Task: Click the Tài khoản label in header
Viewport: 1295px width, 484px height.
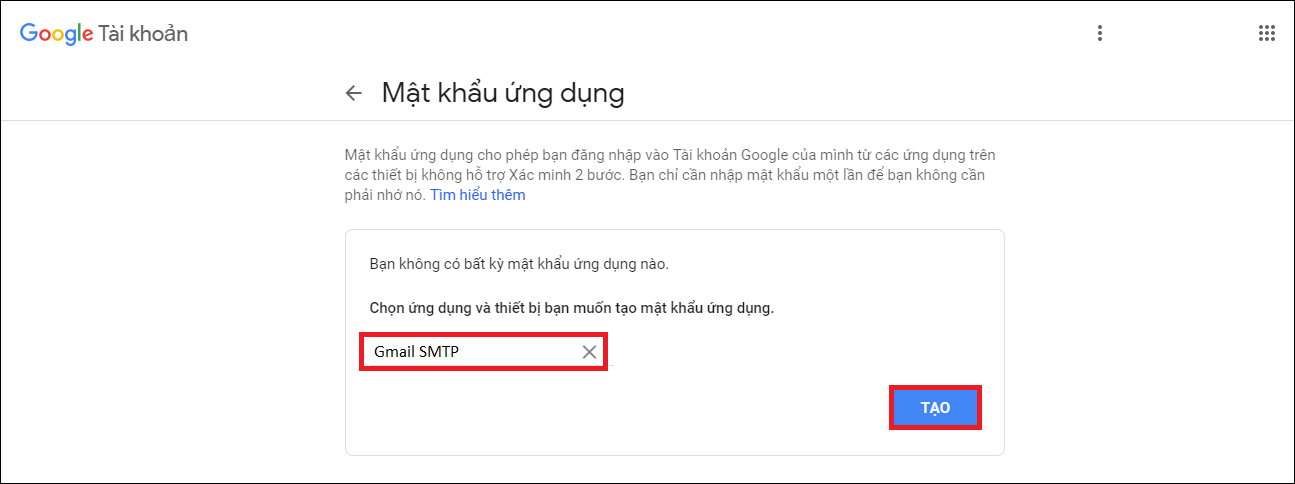Action: [143, 34]
